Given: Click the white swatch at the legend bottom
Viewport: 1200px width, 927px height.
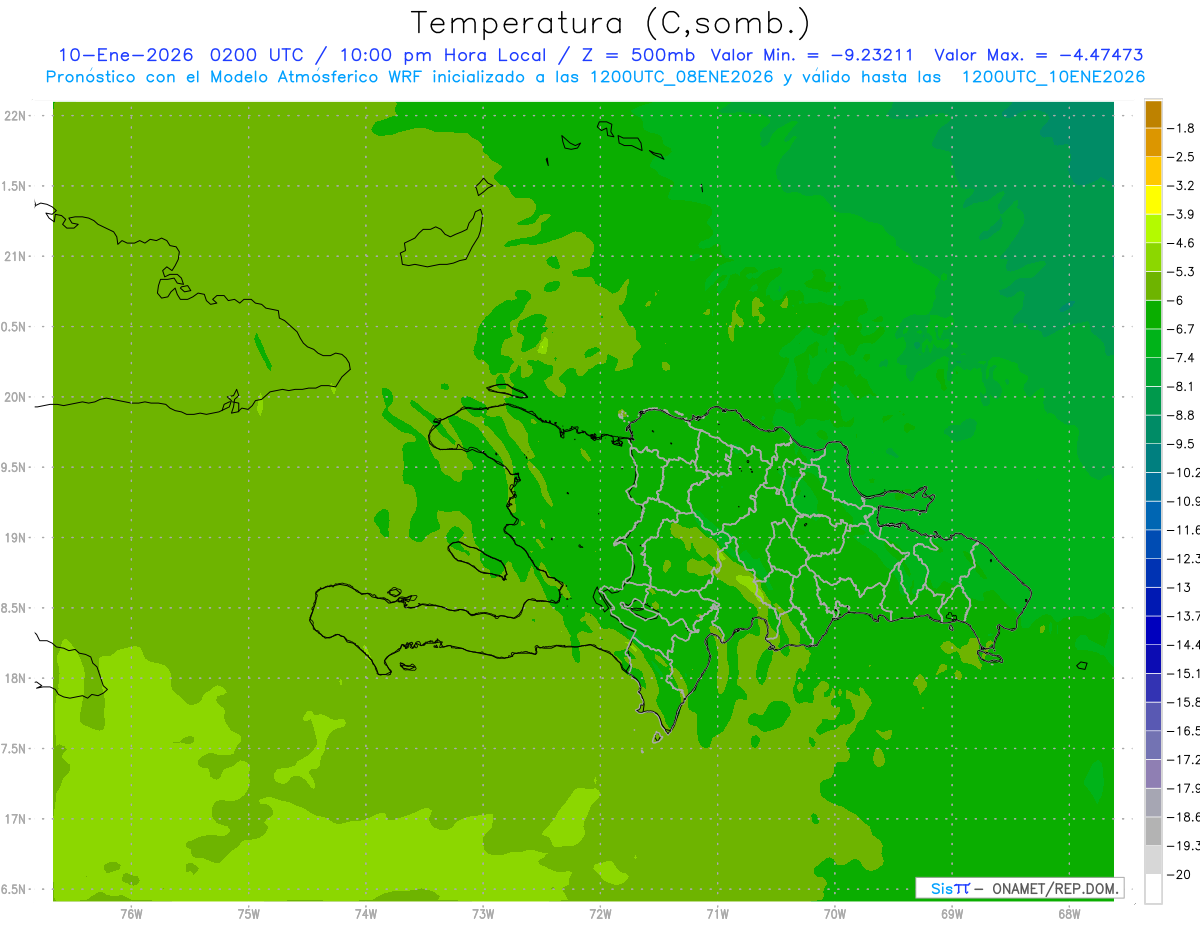Looking at the screenshot, I should (x=1153, y=888).
